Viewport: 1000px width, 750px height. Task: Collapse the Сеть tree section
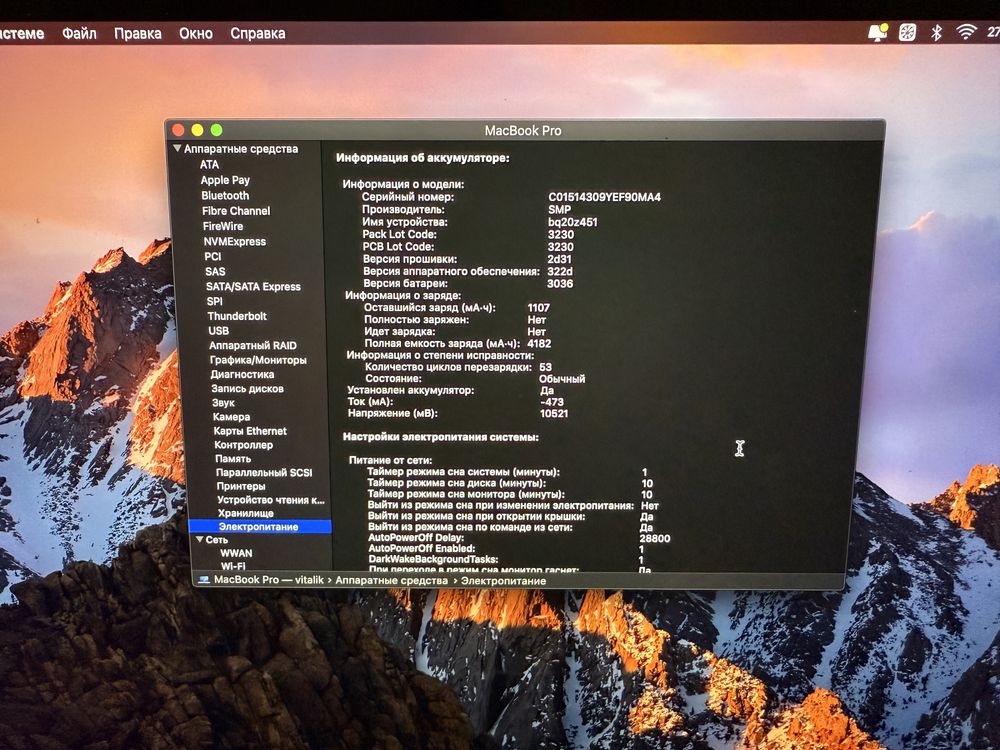[200, 540]
